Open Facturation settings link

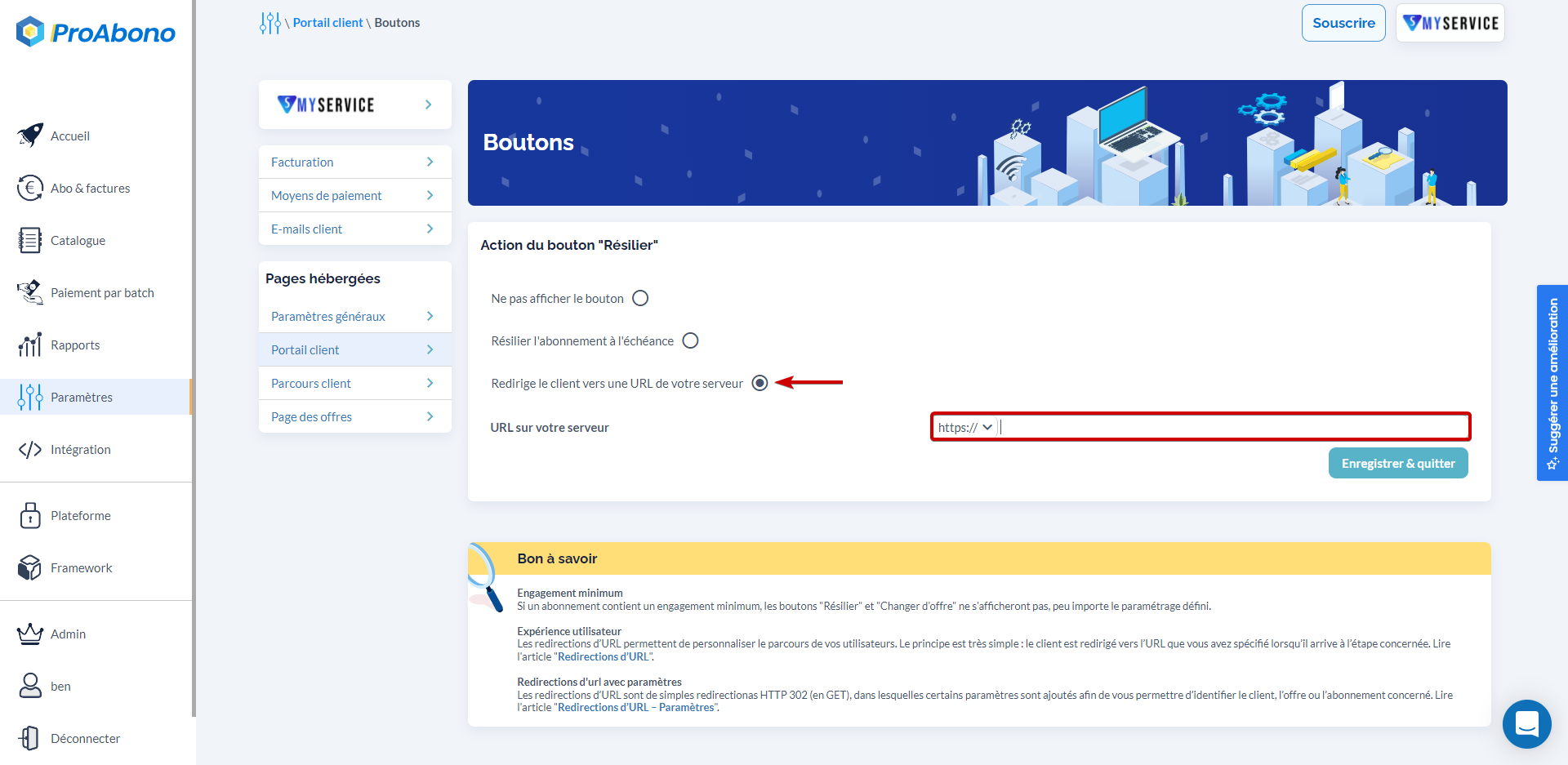(x=302, y=162)
